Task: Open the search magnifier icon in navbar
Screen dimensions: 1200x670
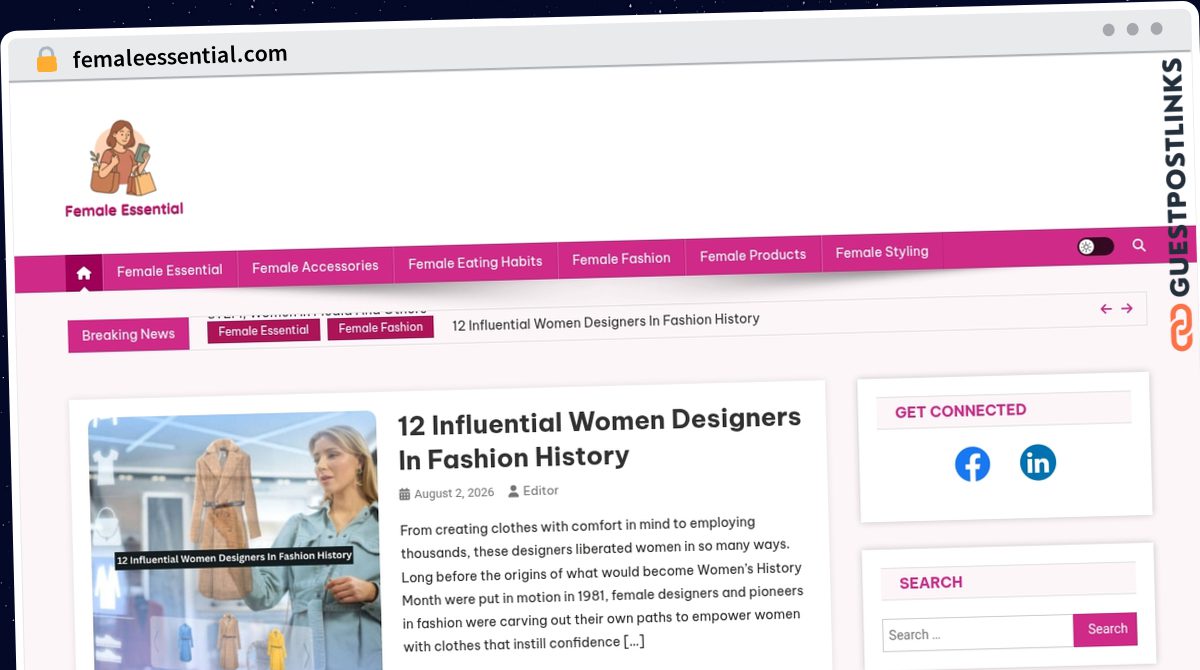Action: point(1139,245)
